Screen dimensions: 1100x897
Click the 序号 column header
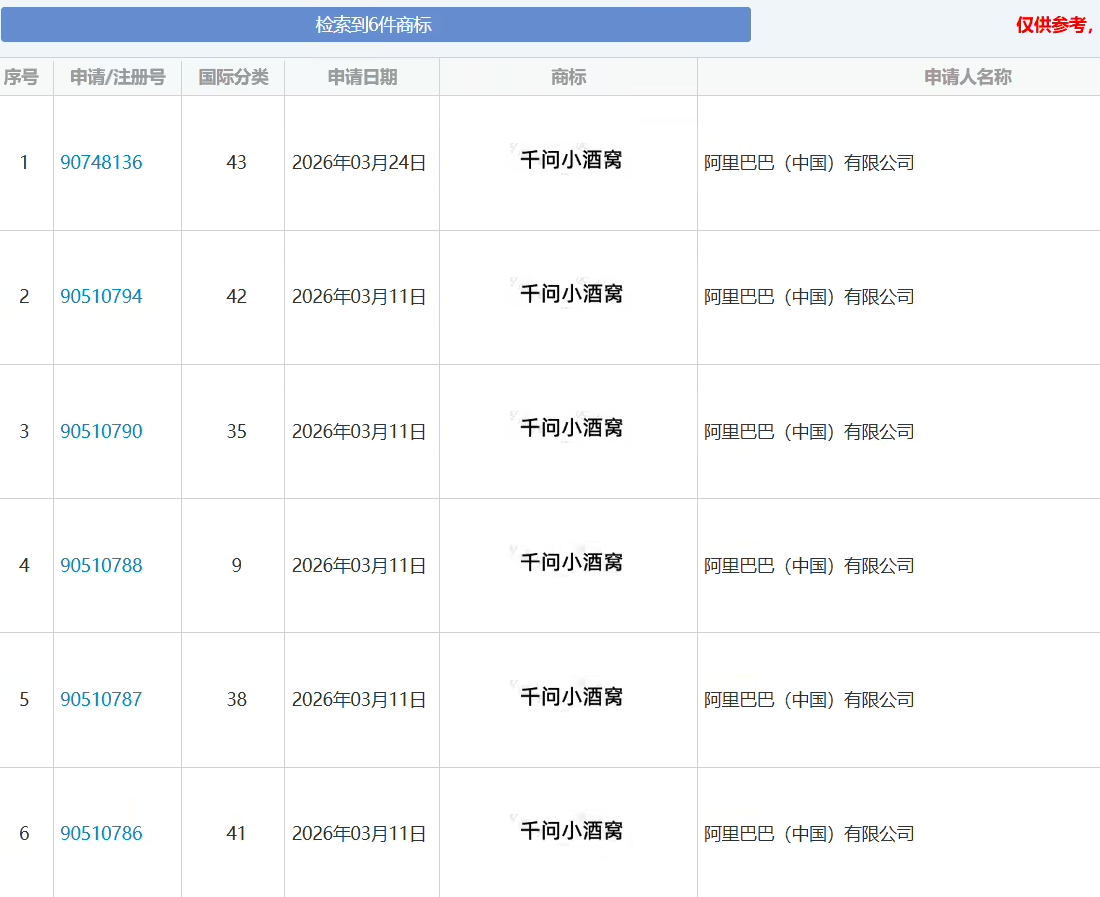click(x=25, y=77)
